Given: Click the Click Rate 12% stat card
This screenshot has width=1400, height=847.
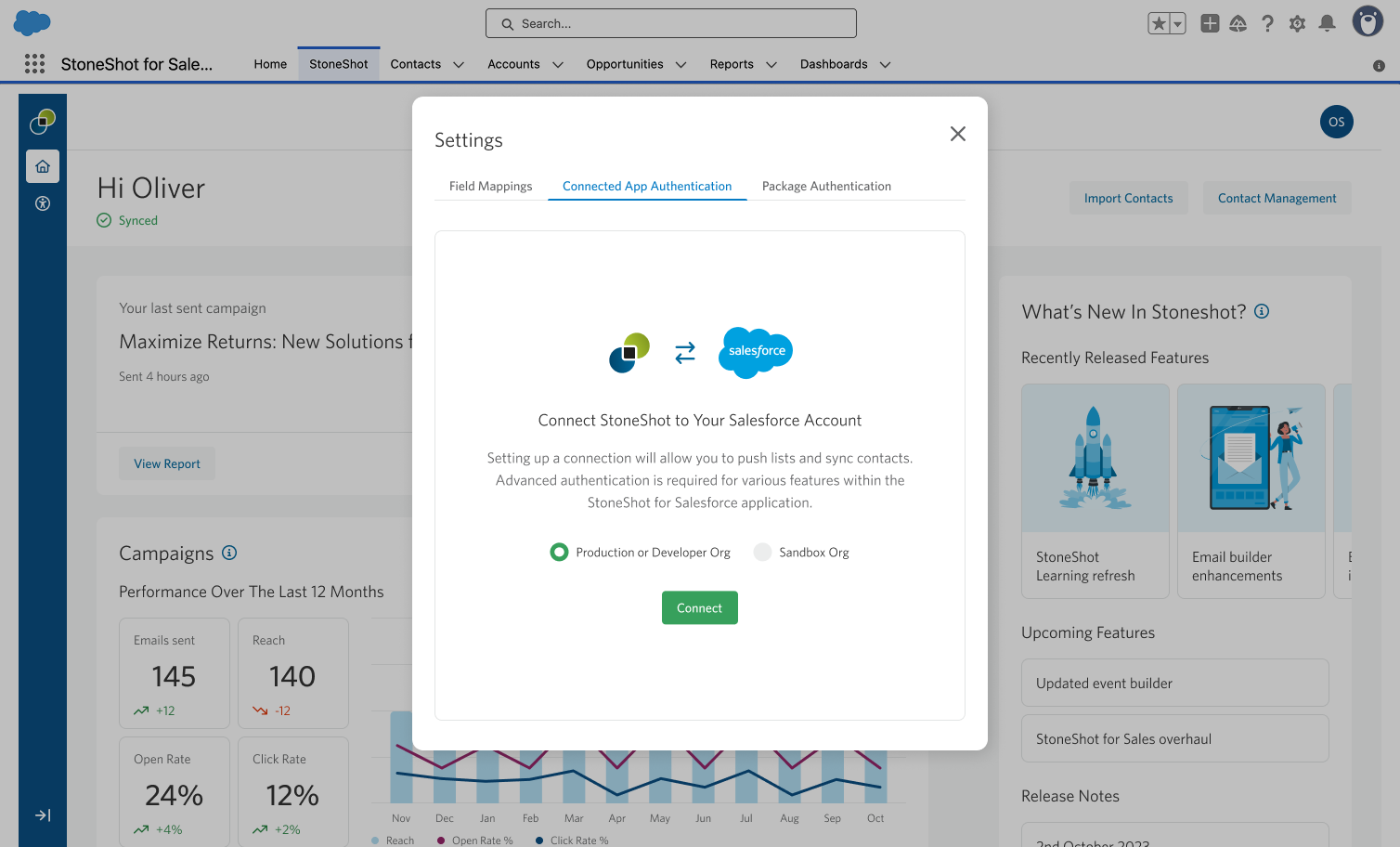Looking at the screenshot, I should tap(293, 791).
